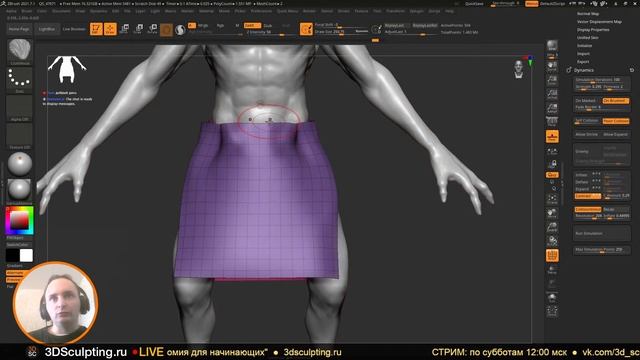Click the Scroll canvas icon
Screen dimensions: 640x360
point(552,67)
